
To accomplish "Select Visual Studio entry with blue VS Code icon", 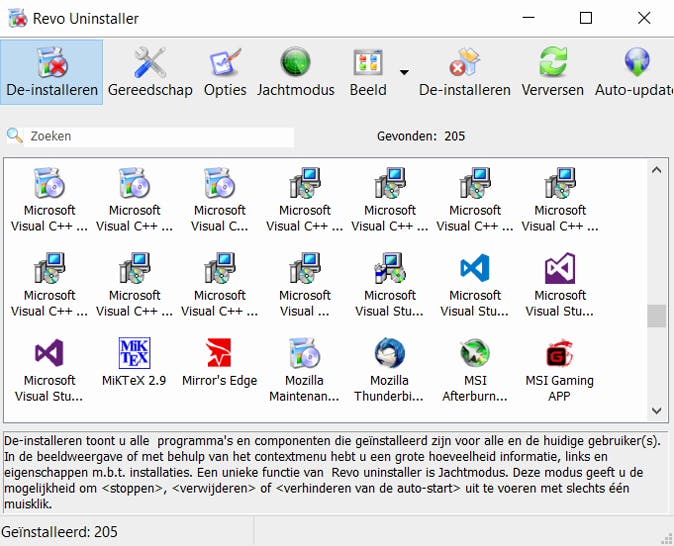I will 475,285.
